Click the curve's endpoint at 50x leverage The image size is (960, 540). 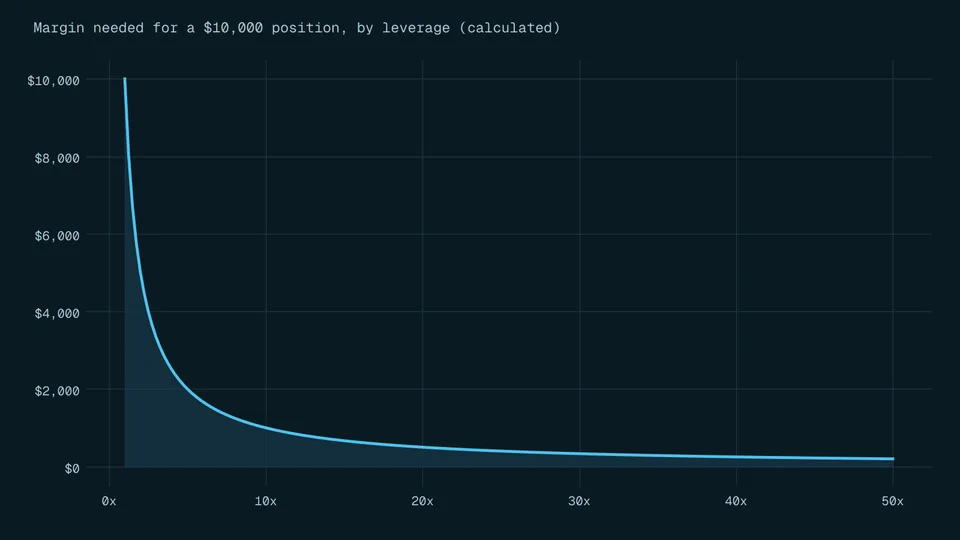point(893,459)
